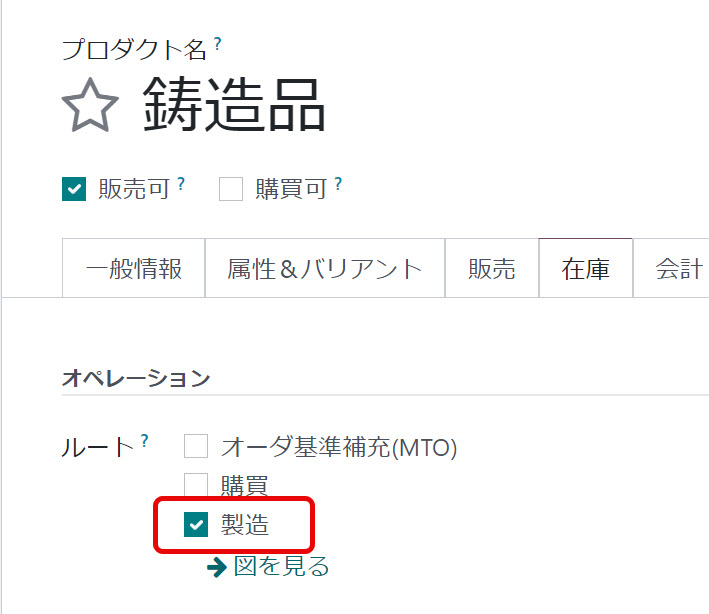Click the arrow icon before 図を見る
This screenshot has height=614, width=709.
tap(216, 568)
